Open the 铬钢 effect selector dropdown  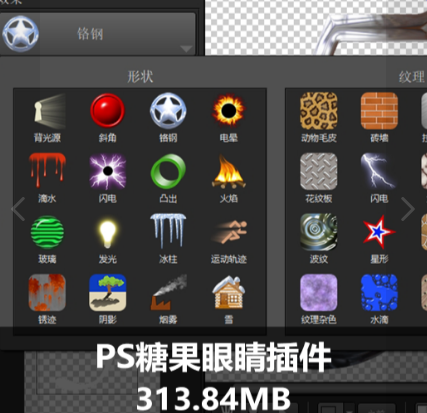[x=98, y=34]
